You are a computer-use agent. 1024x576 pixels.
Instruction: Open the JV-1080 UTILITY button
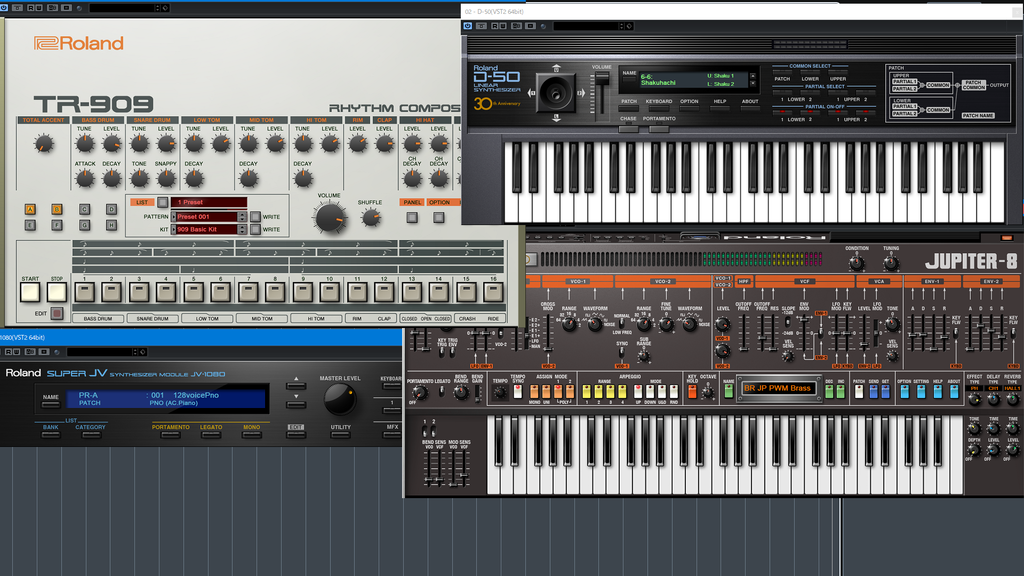click(340, 434)
